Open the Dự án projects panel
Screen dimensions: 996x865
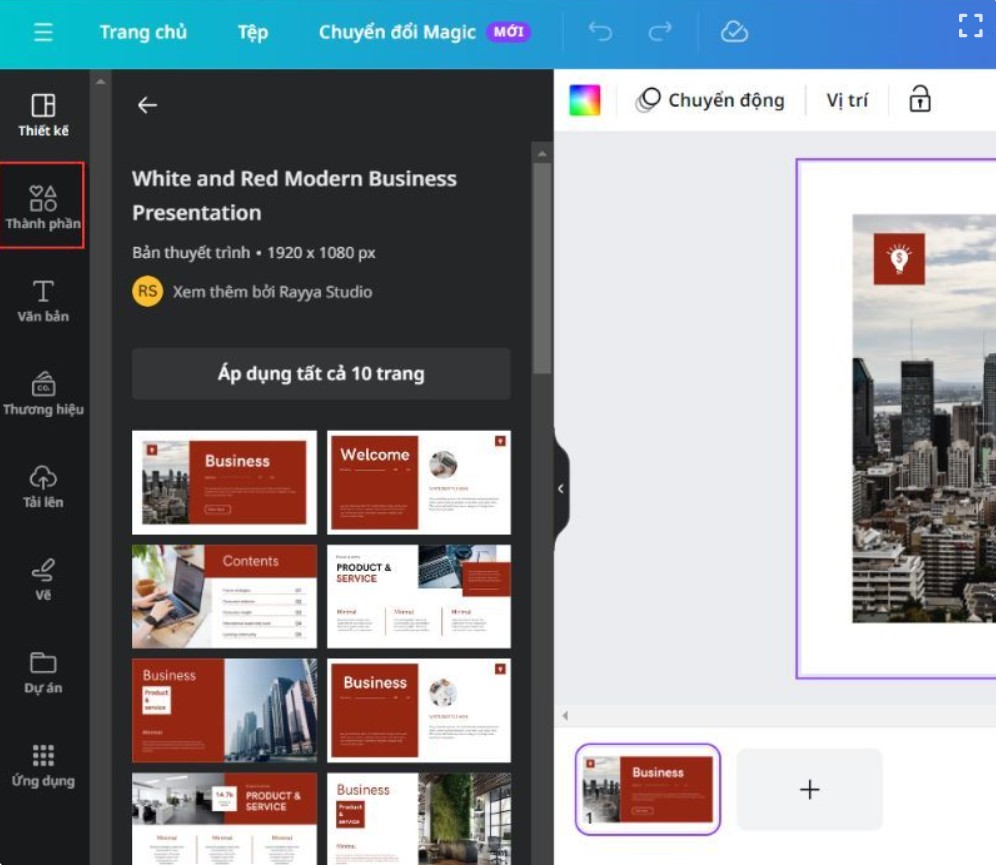43,672
